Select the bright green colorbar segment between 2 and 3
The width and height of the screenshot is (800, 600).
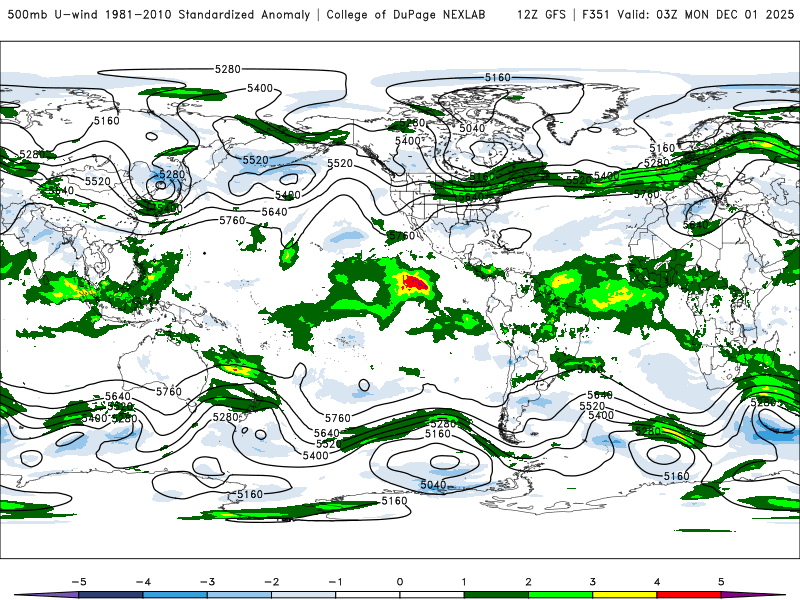click(561, 595)
